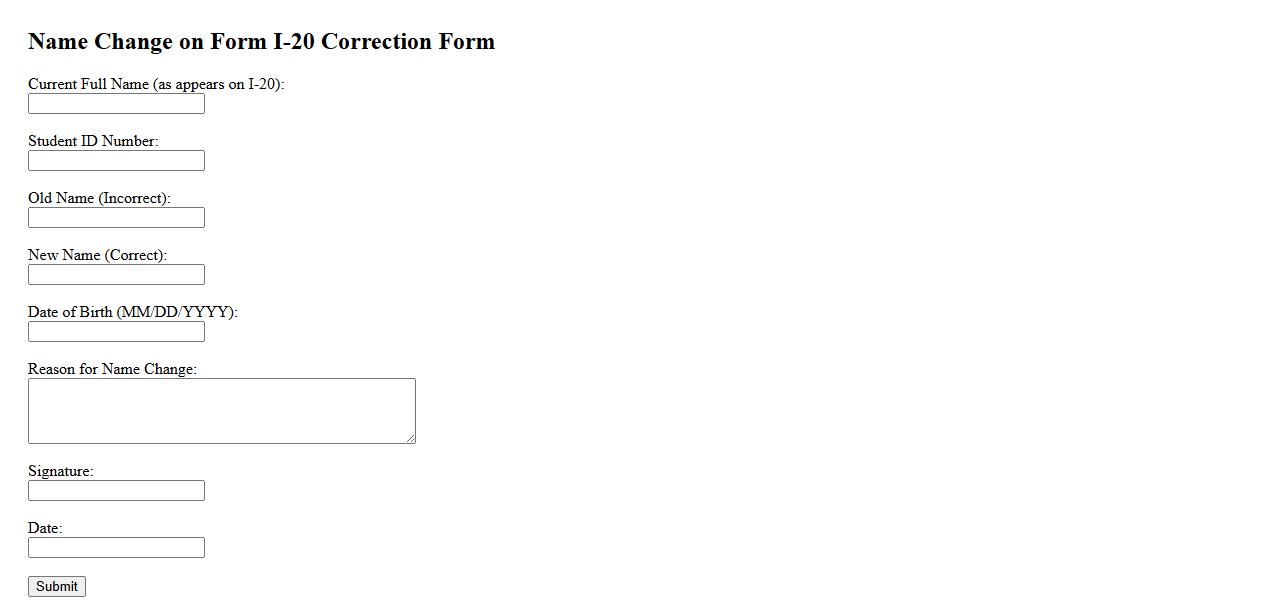Click the '(MM/DD/YYYY)' format hint text
Image resolution: width=1278 pixels, height=601 pixels.
tap(176, 312)
